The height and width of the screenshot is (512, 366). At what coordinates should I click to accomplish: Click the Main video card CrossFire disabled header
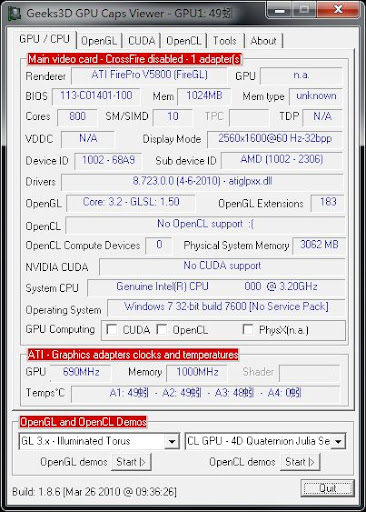[x=134, y=59]
